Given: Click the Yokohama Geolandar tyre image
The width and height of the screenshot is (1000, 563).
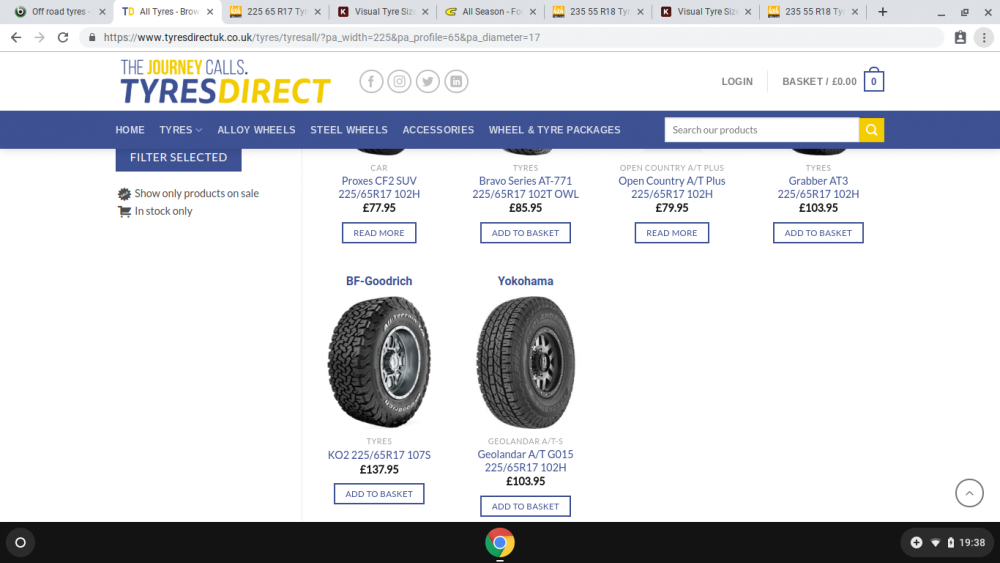Looking at the screenshot, I should (526, 362).
